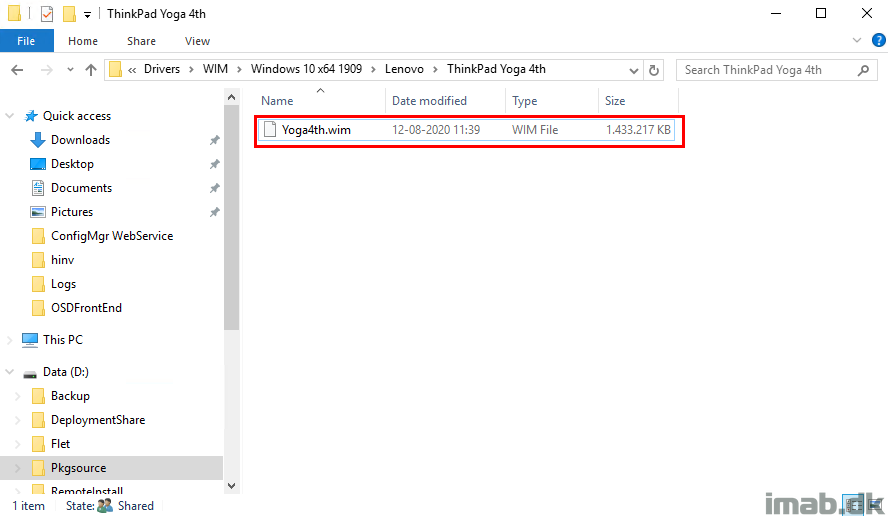Open the Logs folder in navigation pane
Image resolution: width=888 pixels, height=516 pixels.
[x=63, y=284]
